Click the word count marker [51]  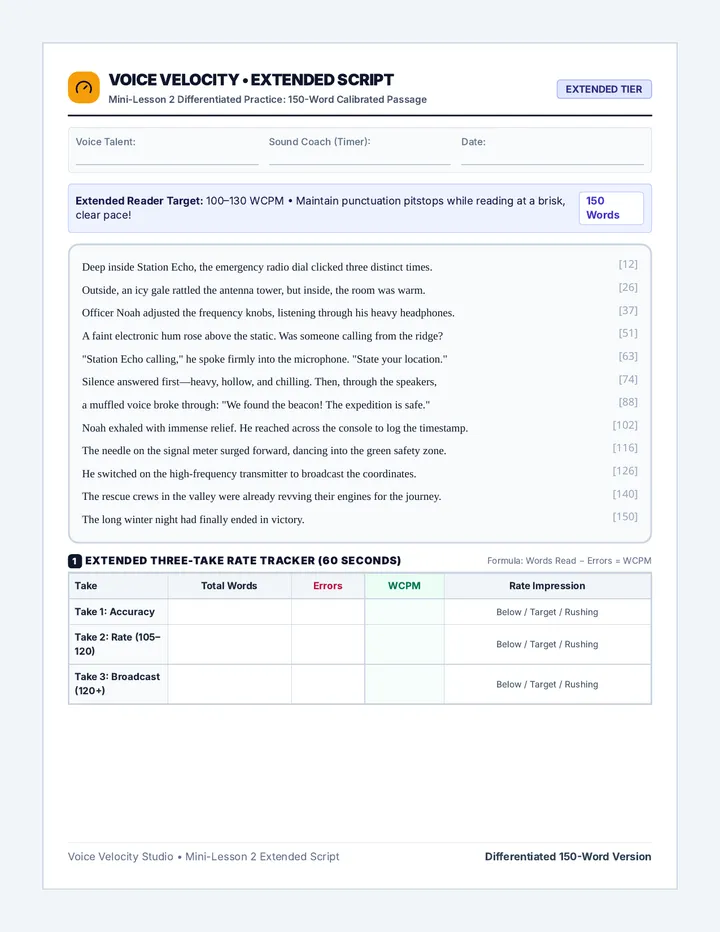[x=628, y=333]
